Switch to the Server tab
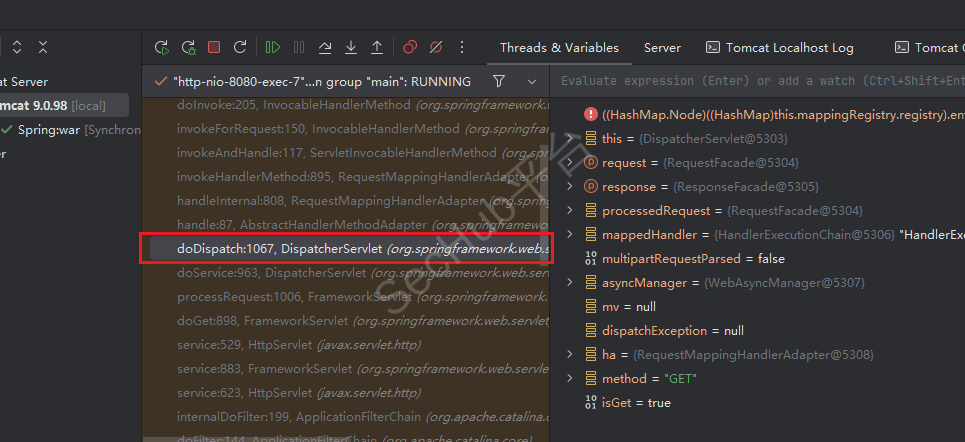The width and height of the screenshot is (965, 442). pyautogui.click(x=662, y=47)
